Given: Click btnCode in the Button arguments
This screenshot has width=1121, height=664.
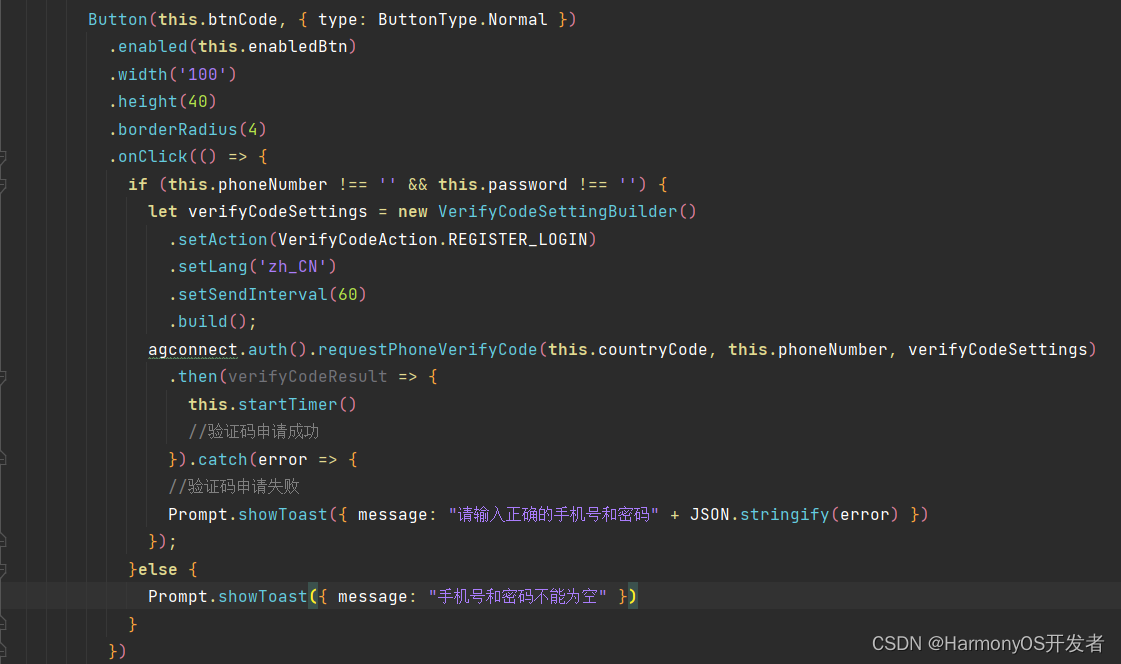Looking at the screenshot, I should tap(242, 19).
